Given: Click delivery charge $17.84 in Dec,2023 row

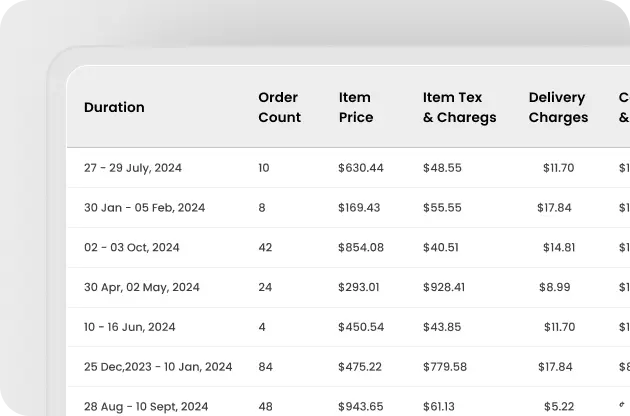Looking at the screenshot, I should point(556,367).
